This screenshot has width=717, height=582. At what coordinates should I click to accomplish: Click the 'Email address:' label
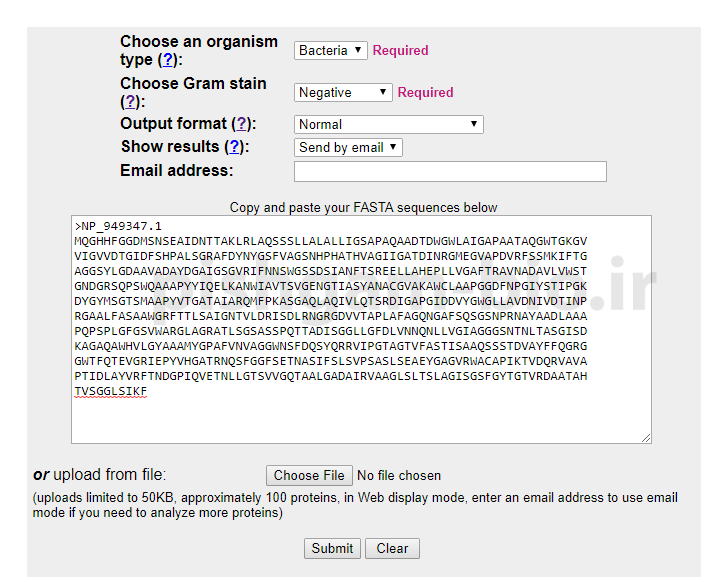(176, 171)
